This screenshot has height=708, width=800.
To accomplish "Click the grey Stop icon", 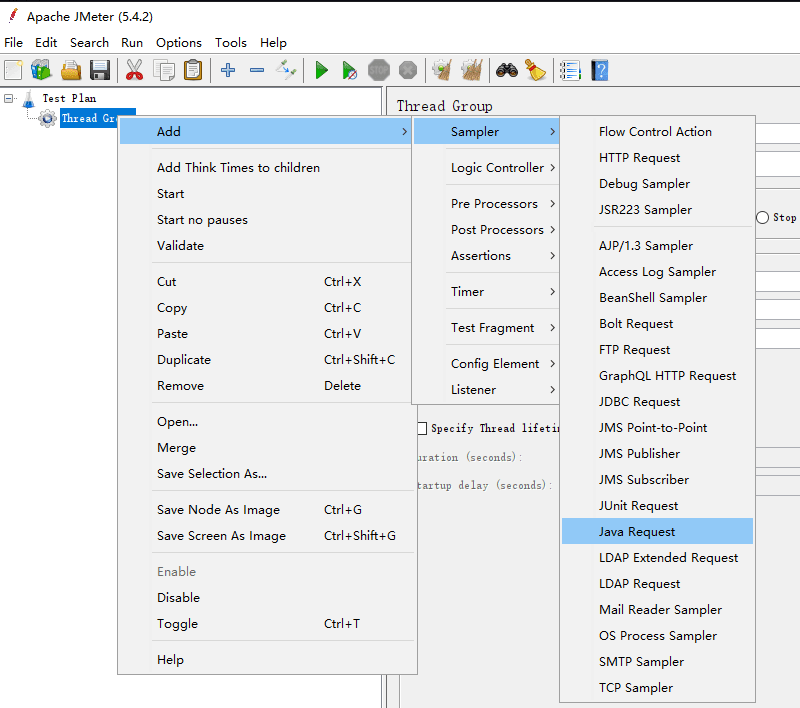I will point(379,70).
